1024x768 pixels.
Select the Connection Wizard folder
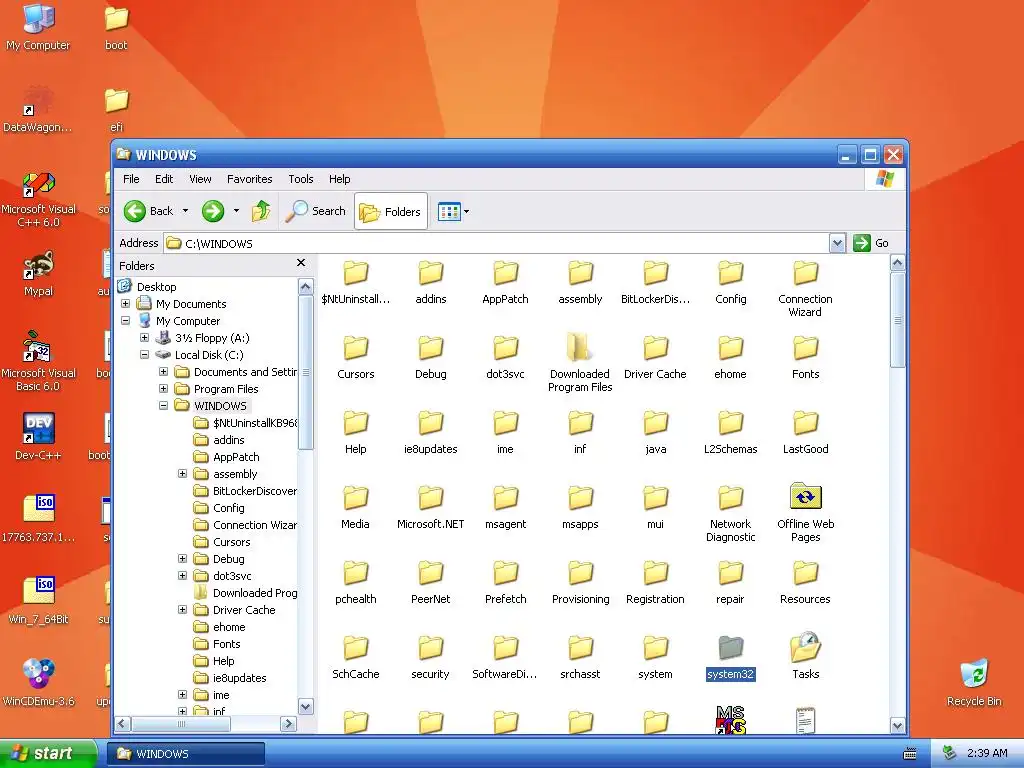point(805,287)
